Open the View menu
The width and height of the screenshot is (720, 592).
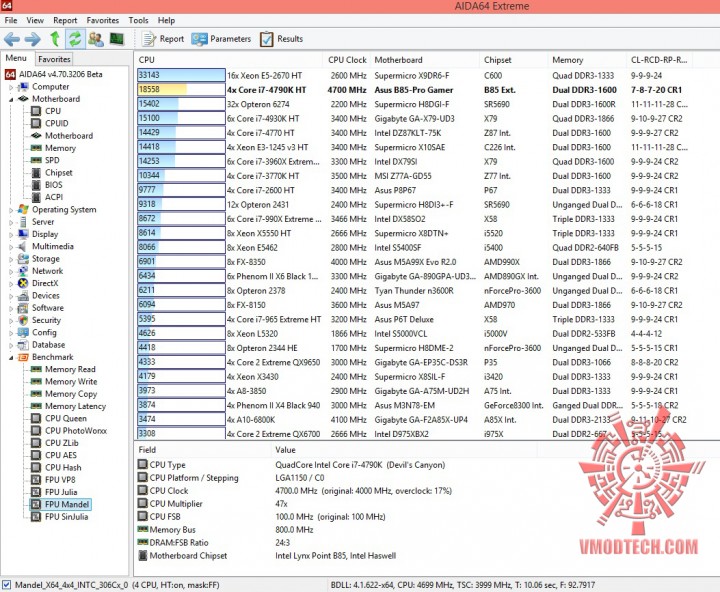(35, 20)
